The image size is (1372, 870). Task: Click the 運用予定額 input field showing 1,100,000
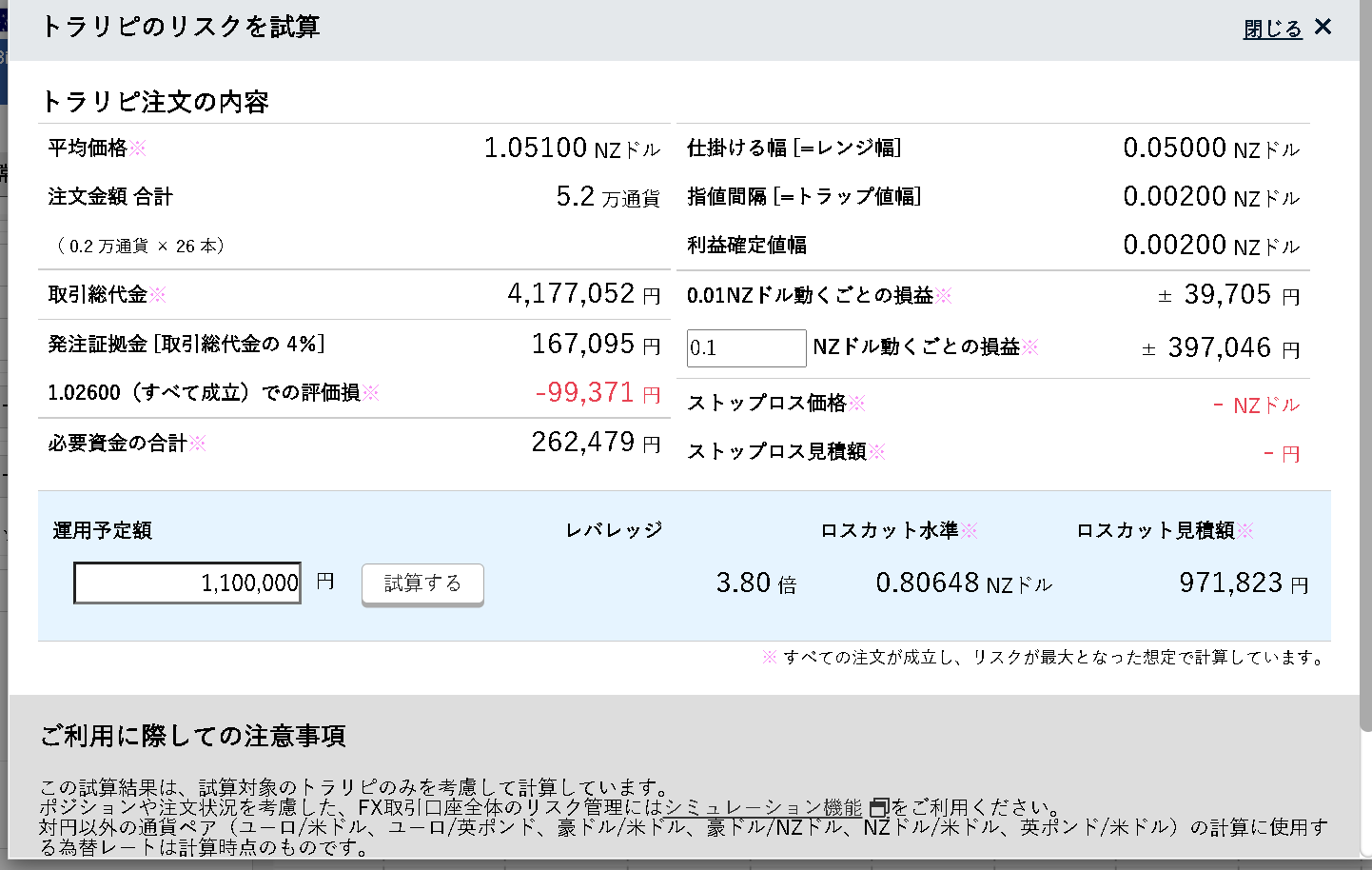coord(187,583)
